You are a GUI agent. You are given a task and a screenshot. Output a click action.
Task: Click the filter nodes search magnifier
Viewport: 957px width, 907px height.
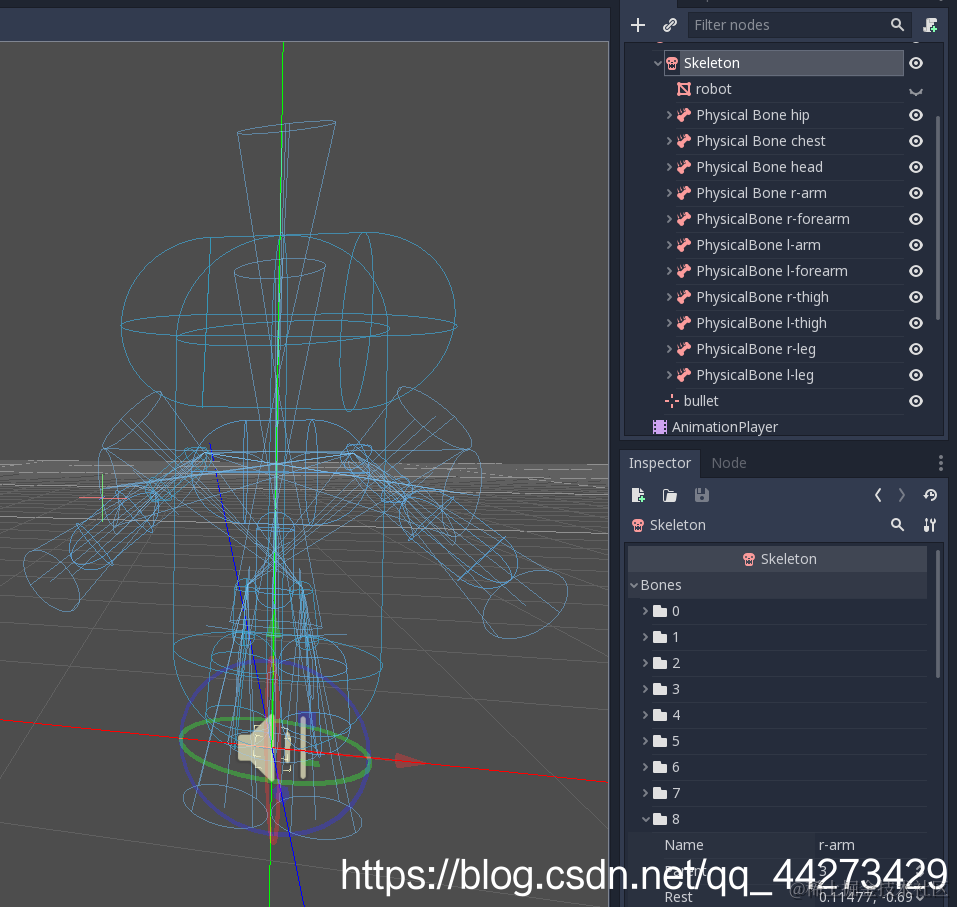pyautogui.click(x=897, y=25)
